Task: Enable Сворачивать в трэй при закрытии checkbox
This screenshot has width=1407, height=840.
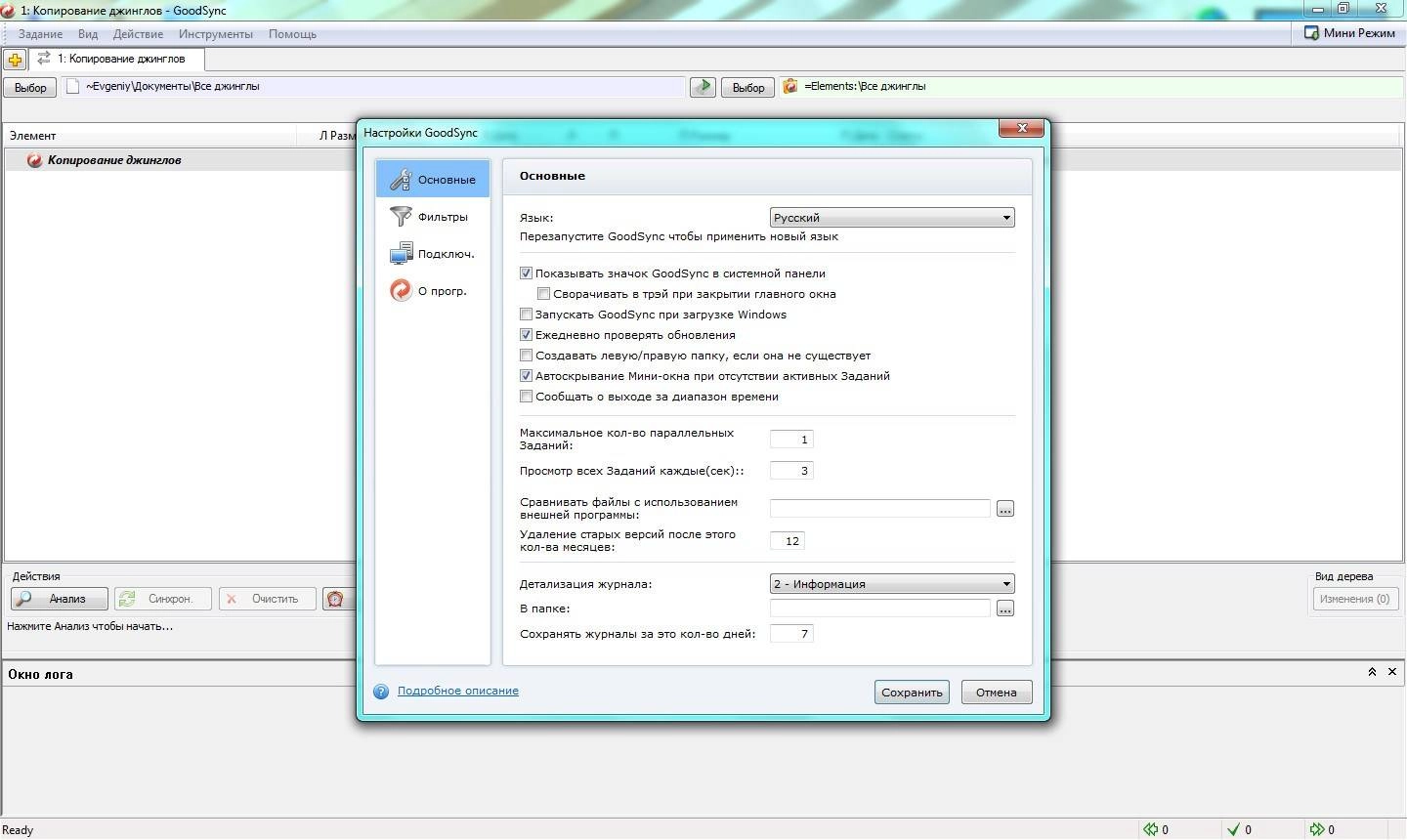Action: pyautogui.click(x=543, y=294)
